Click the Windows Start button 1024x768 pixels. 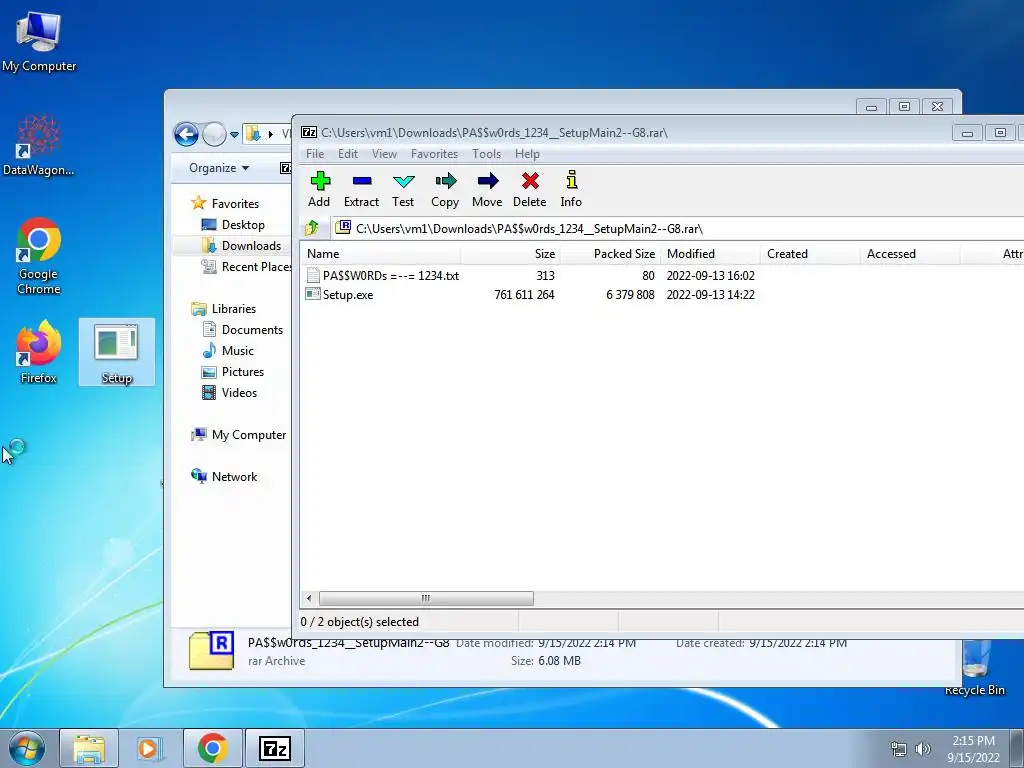27,748
